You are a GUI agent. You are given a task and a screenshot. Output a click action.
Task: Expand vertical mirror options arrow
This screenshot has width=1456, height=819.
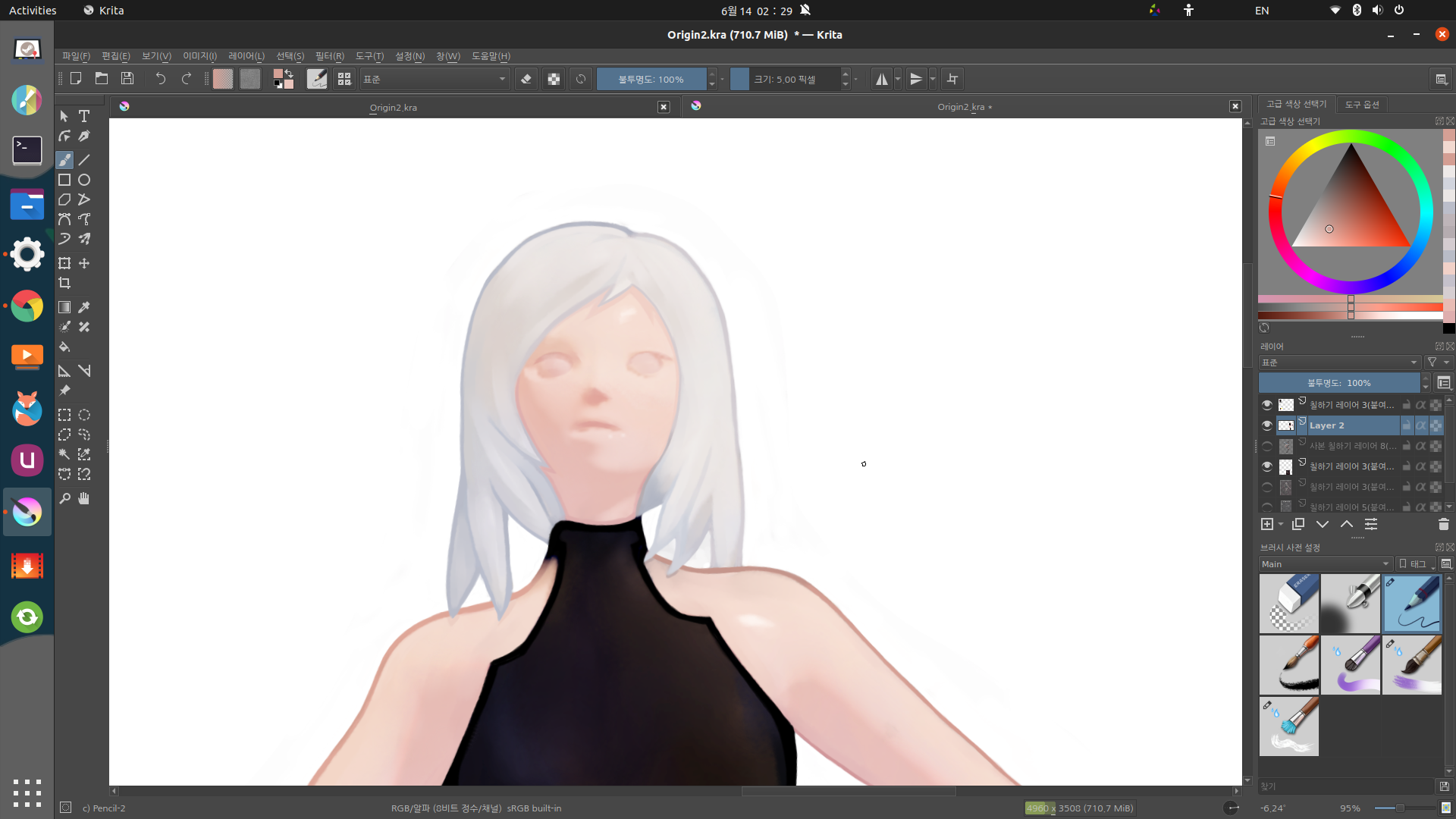click(x=933, y=79)
